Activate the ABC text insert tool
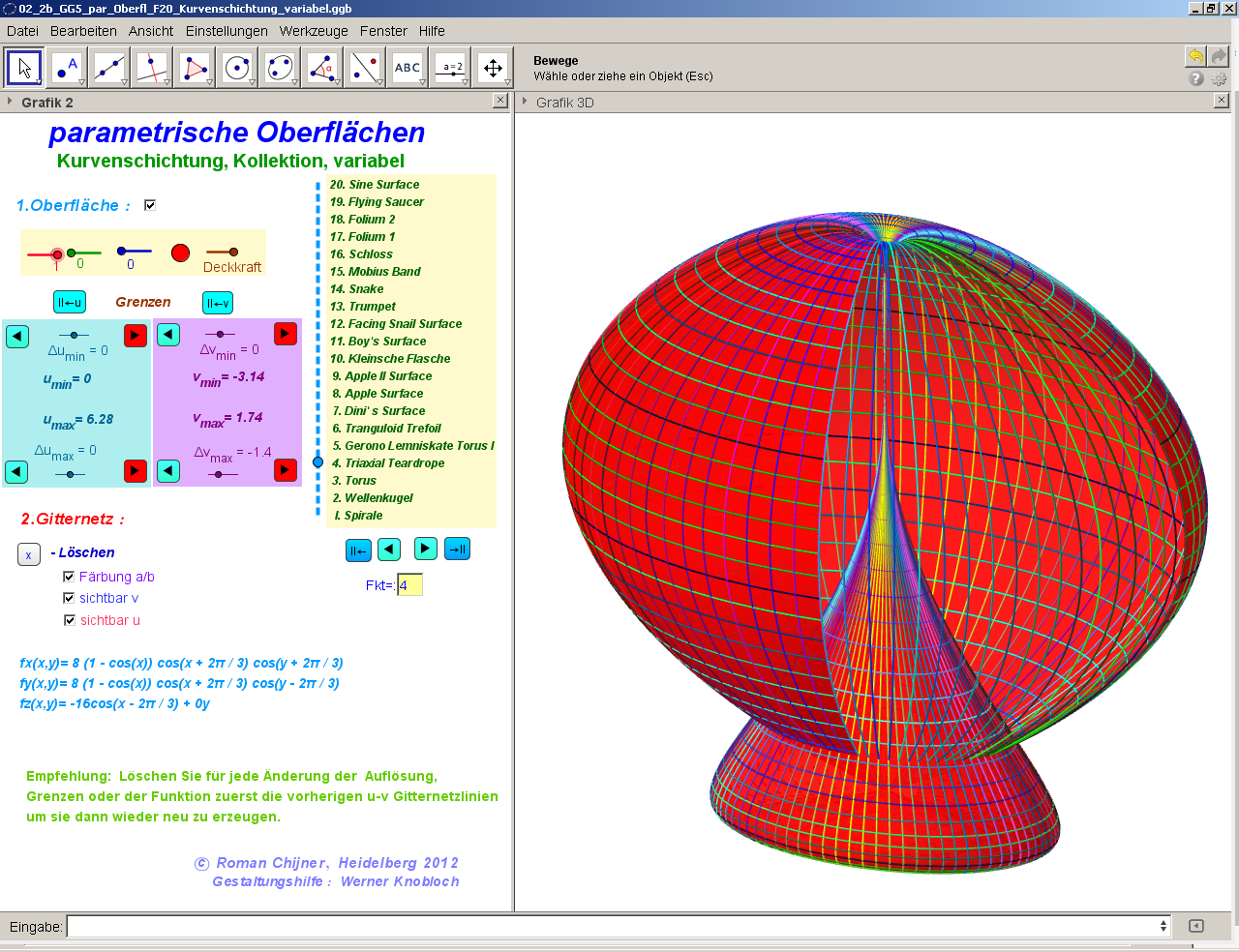This screenshot has height=952, width=1239. 408,68
